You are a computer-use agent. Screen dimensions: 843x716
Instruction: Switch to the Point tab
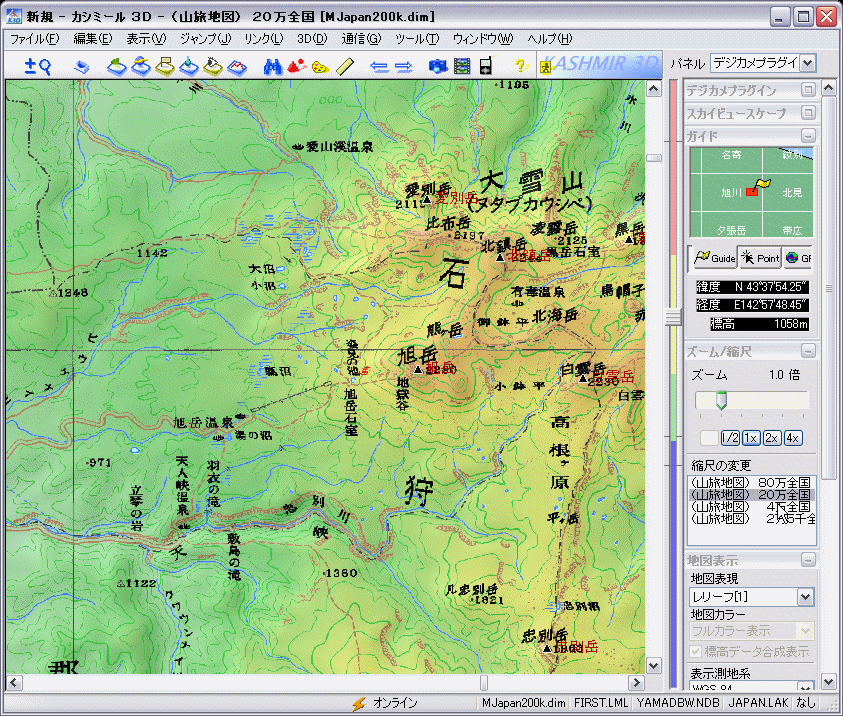pyautogui.click(x=760, y=258)
